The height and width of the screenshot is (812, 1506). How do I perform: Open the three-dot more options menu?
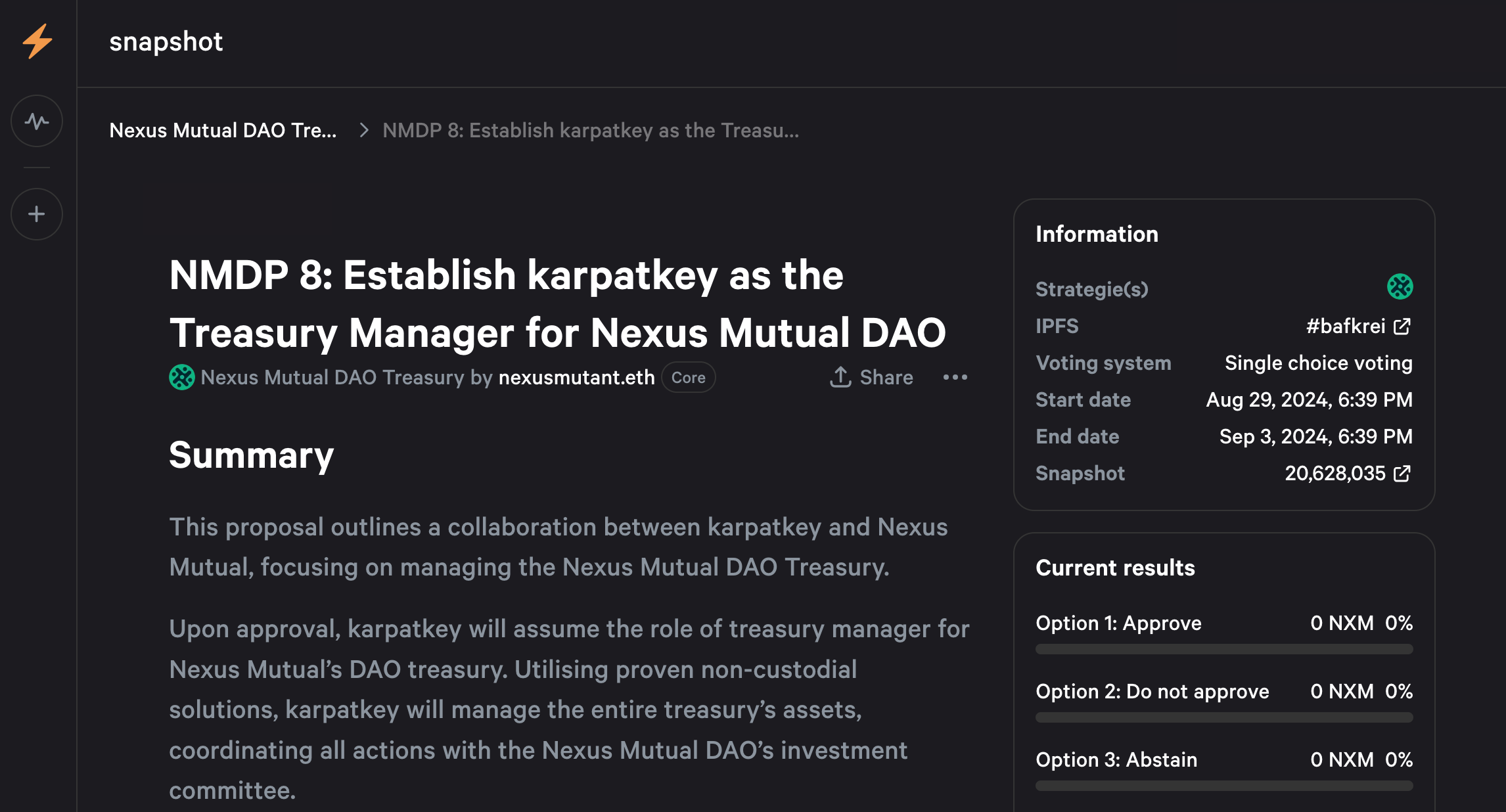(x=955, y=377)
